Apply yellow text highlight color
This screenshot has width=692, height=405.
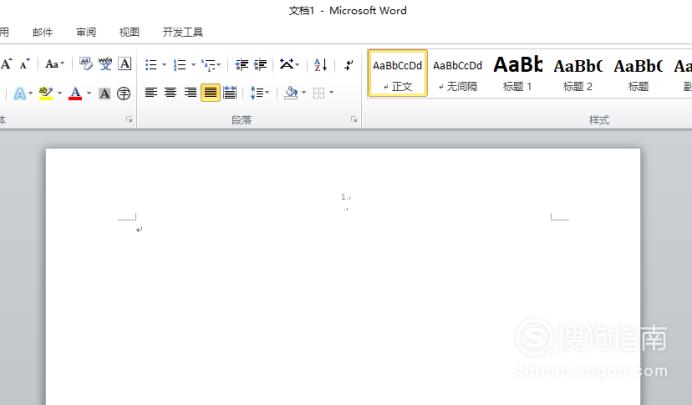(46, 93)
